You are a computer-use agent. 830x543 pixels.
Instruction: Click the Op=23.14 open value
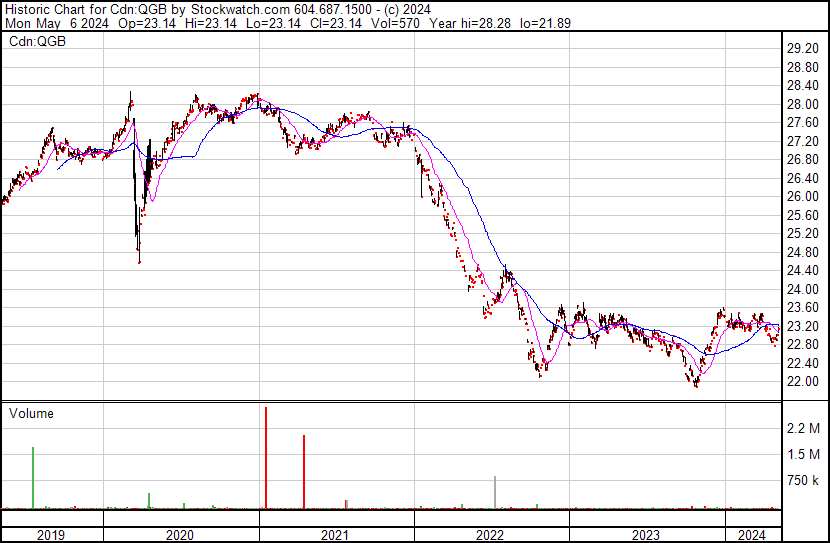[147, 23]
